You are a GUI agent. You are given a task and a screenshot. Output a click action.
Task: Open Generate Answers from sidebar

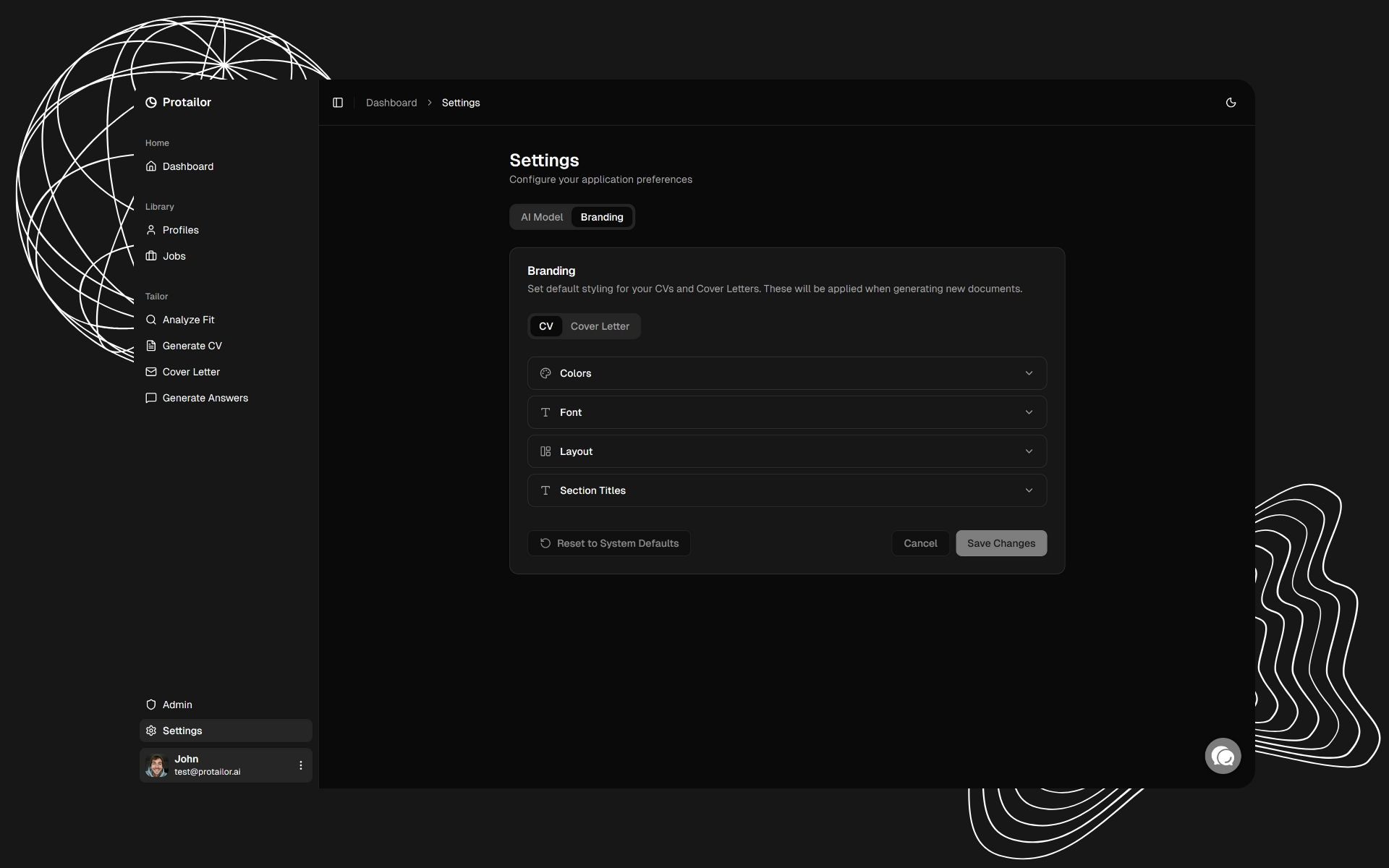205,398
